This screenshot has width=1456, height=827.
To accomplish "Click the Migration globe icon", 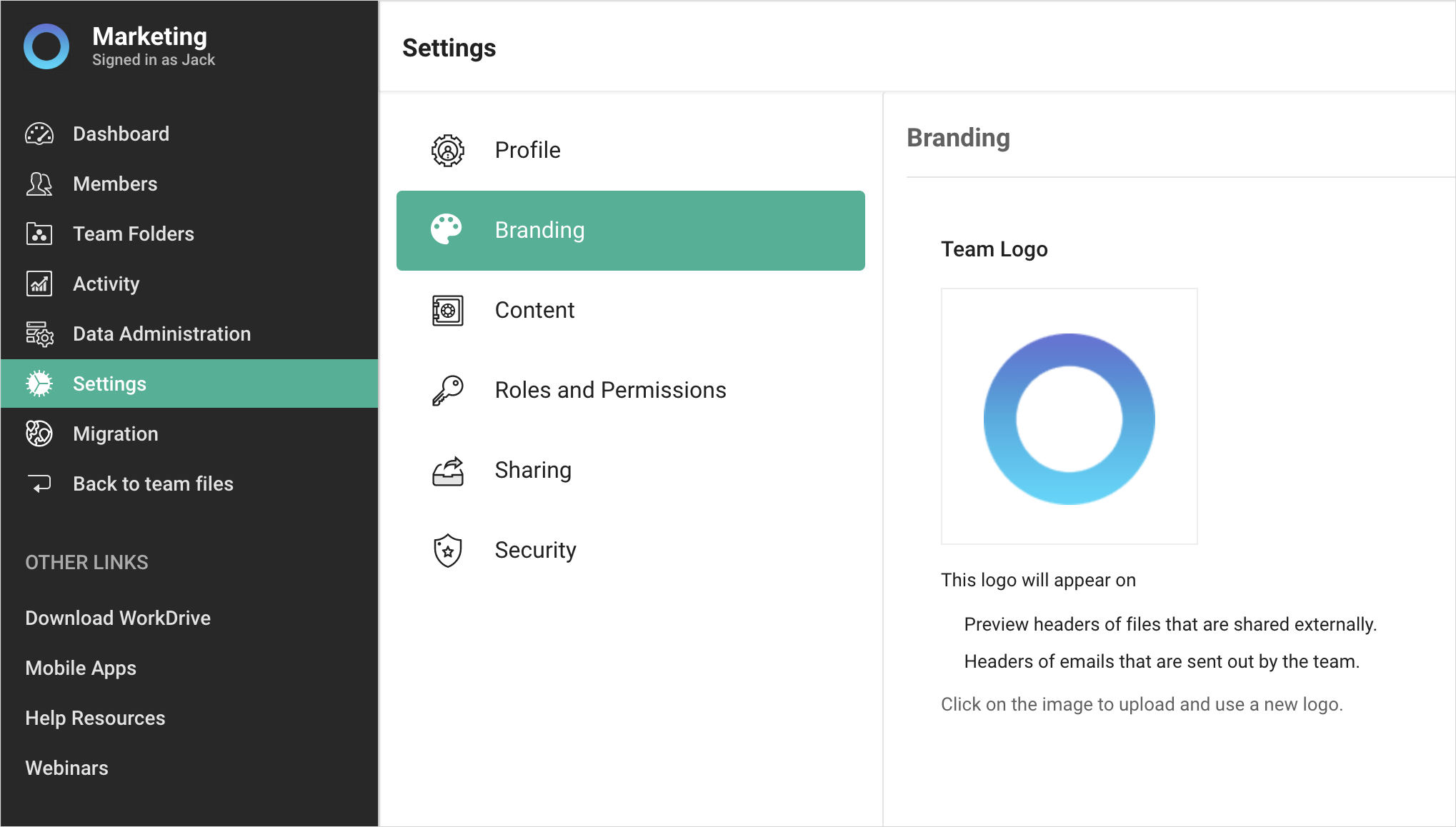I will coord(39,434).
